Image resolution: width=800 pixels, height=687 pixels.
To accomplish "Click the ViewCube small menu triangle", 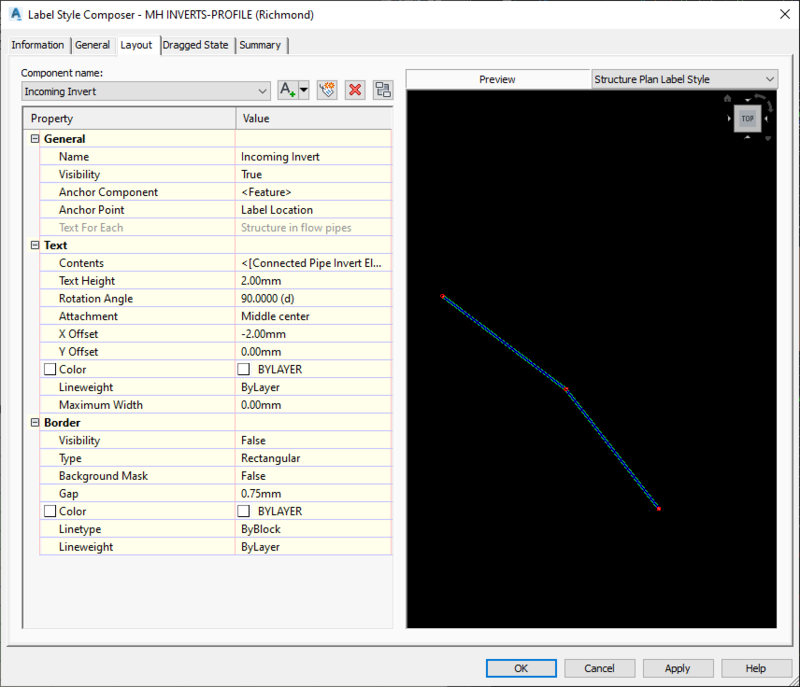I will point(768,138).
